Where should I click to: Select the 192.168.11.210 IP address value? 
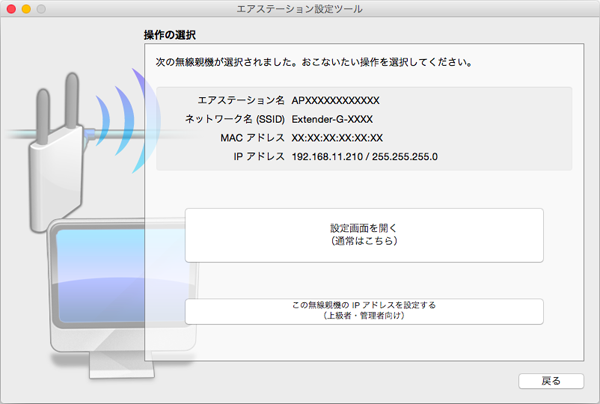click(x=329, y=157)
